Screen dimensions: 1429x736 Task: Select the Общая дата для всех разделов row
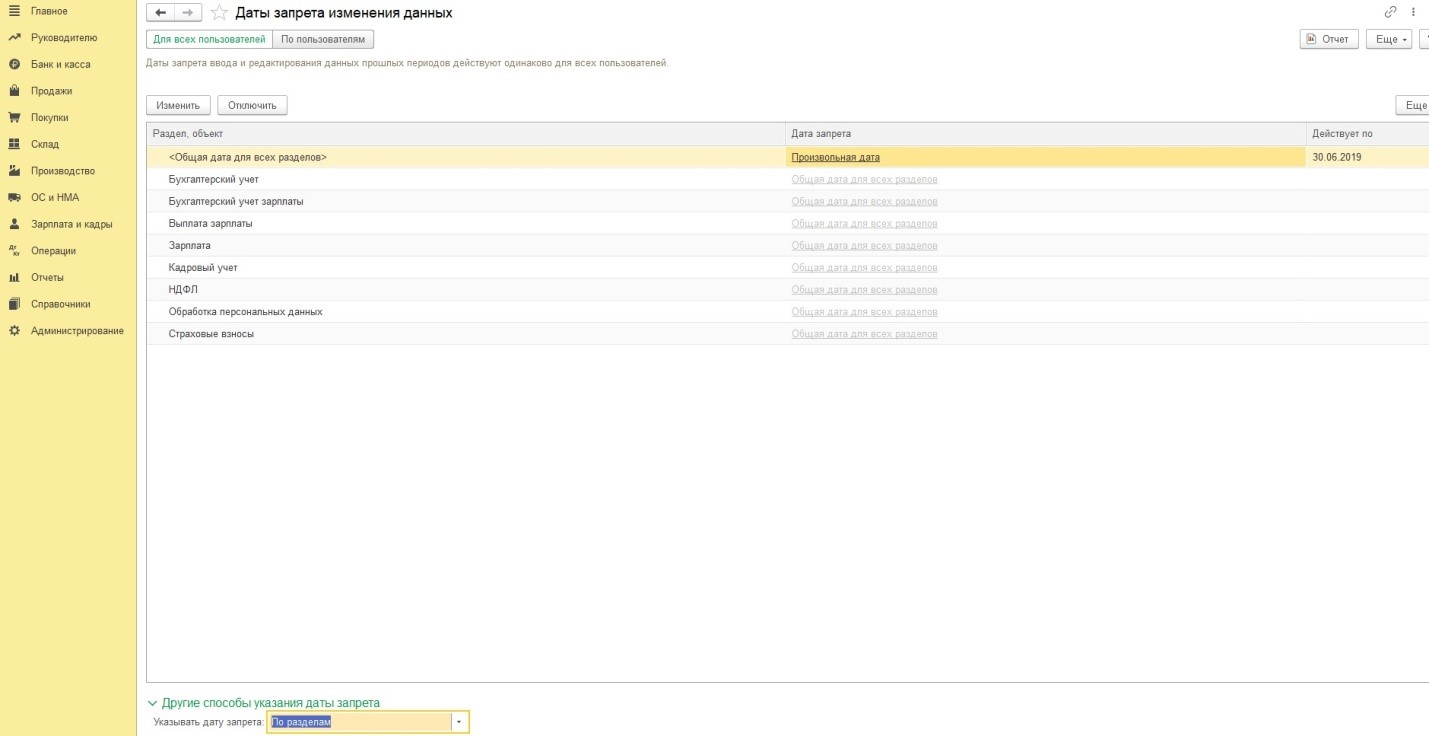[788, 157]
